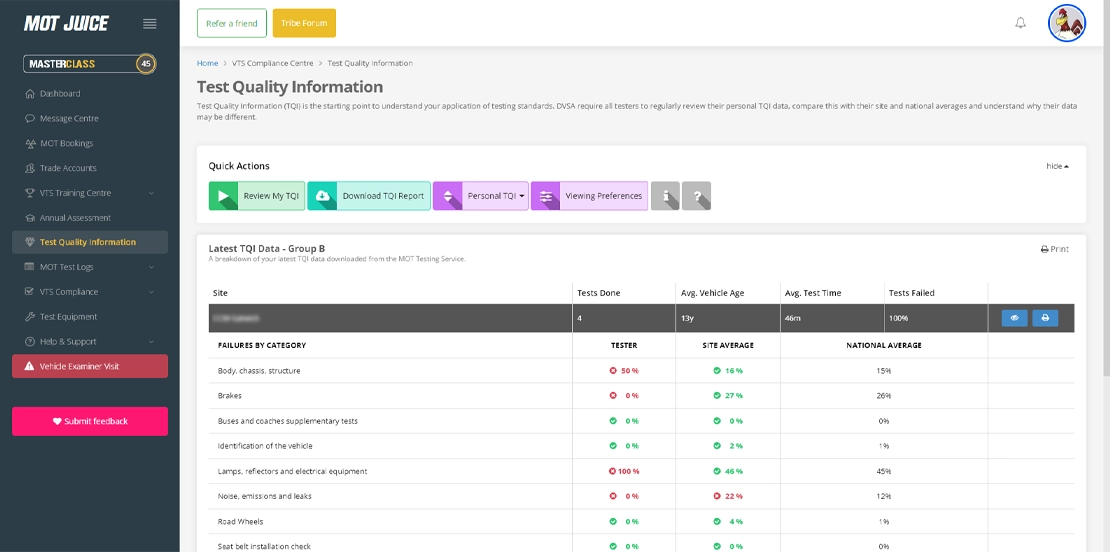Open the Tribe Forum button
The image size is (1110, 552).
[304, 23]
